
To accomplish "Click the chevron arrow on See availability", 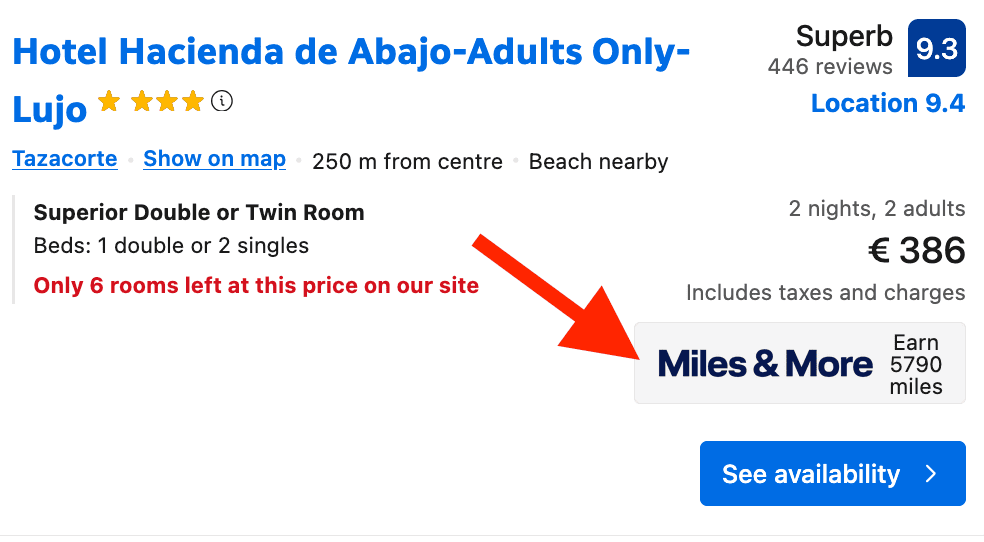I will 931,474.
